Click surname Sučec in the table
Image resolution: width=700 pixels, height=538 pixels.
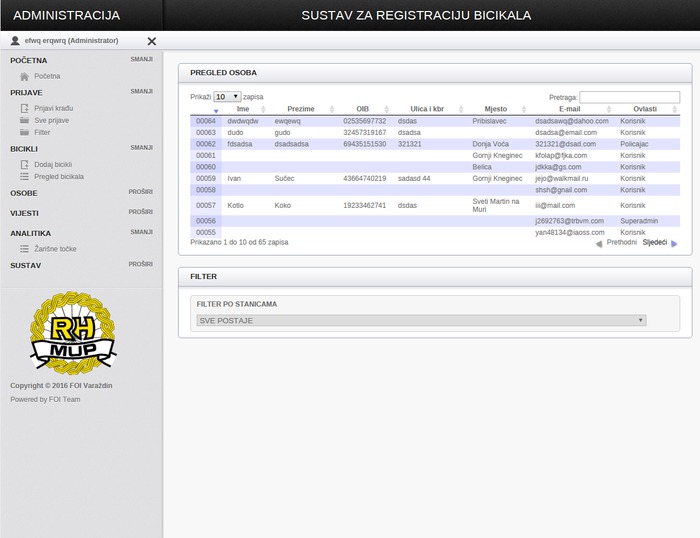pyautogui.click(x=284, y=179)
